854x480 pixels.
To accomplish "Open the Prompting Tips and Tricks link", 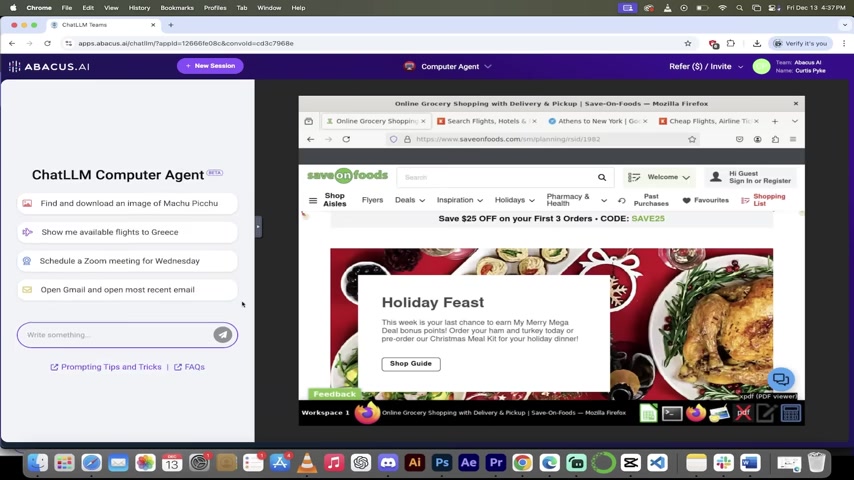I will click(106, 367).
